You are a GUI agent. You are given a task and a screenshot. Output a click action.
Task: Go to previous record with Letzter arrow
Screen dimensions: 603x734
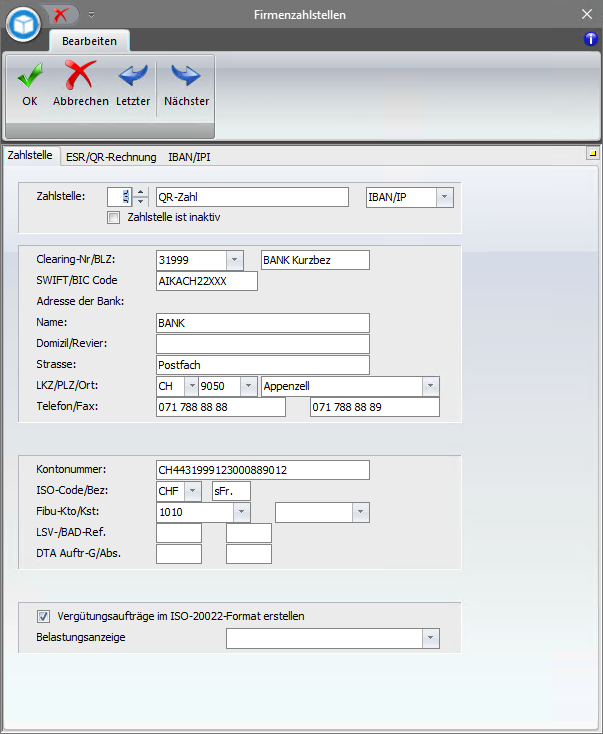pyautogui.click(x=132, y=76)
